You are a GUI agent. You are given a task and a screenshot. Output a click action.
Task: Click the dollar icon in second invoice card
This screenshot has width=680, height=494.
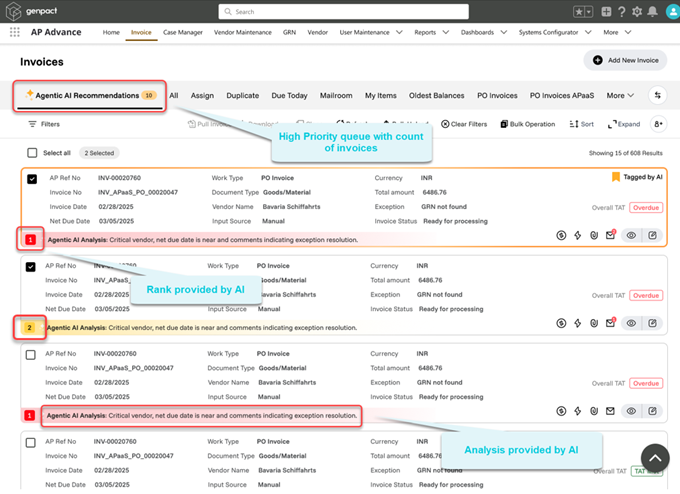tap(561, 324)
